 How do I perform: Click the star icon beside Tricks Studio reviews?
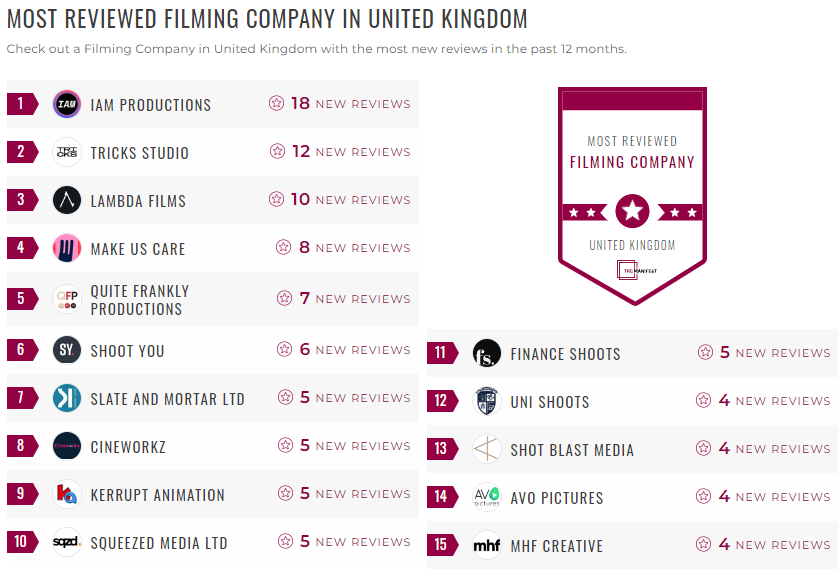click(x=277, y=152)
